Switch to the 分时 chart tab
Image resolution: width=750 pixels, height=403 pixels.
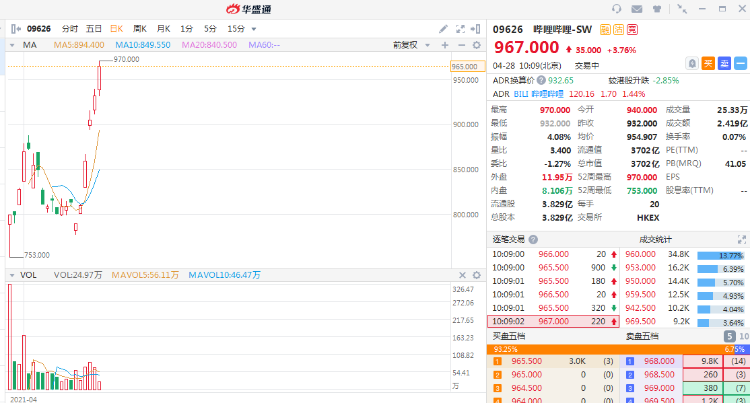[69, 29]
